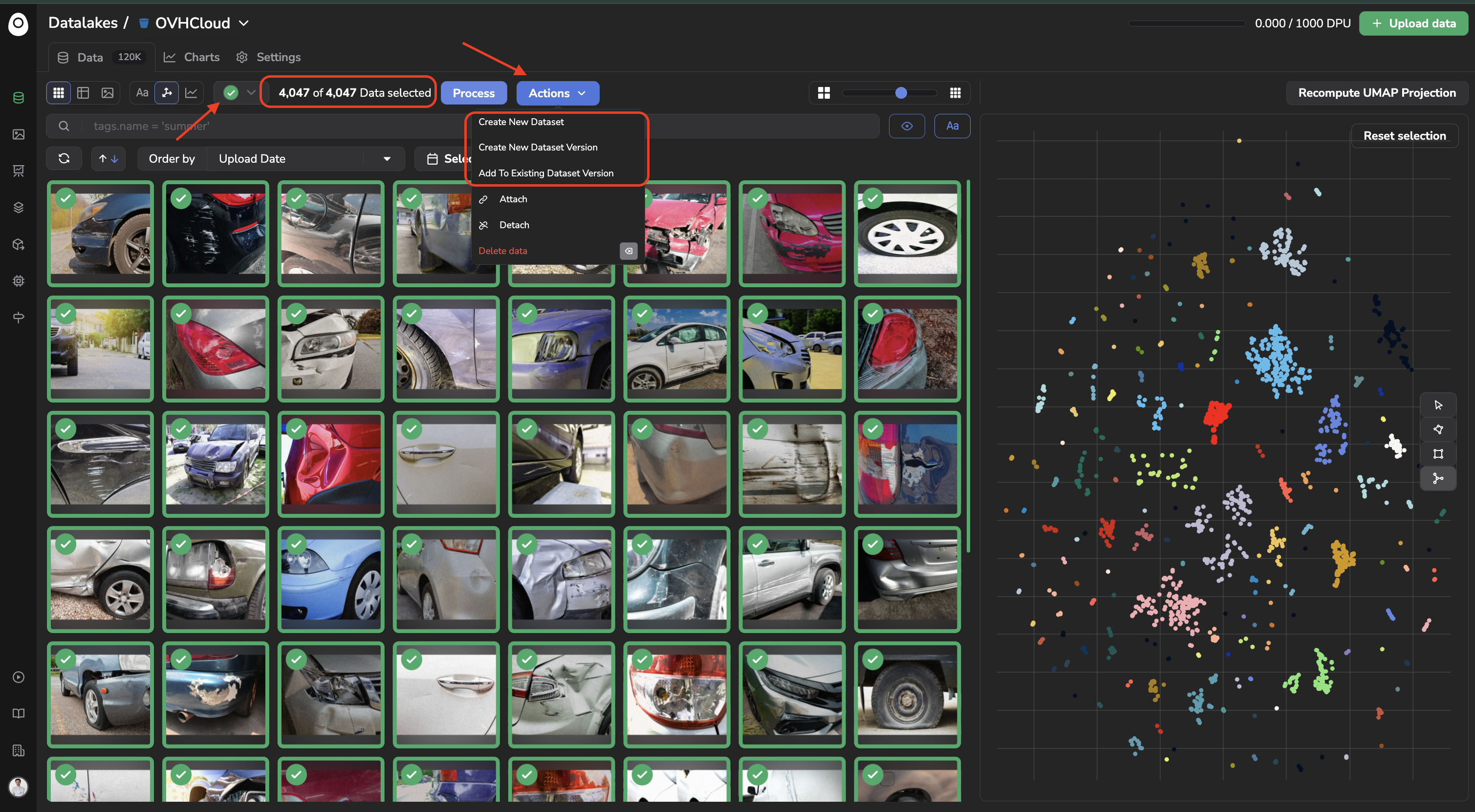
Task: Toggle the select-all green checkmark
Action: point(231,93)
